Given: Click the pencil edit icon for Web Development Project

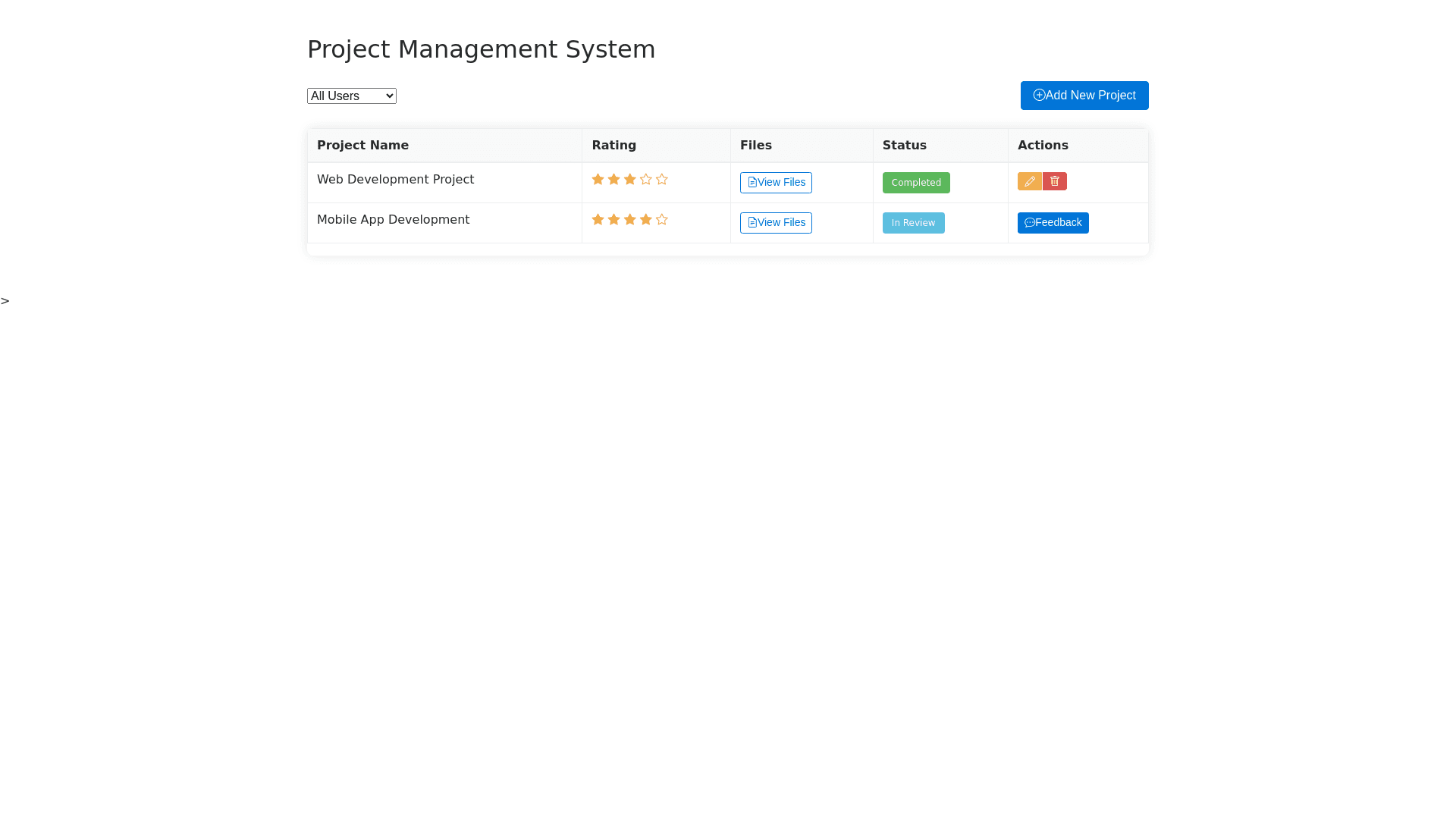Looking at the screenshot, I should point(1029,181).
